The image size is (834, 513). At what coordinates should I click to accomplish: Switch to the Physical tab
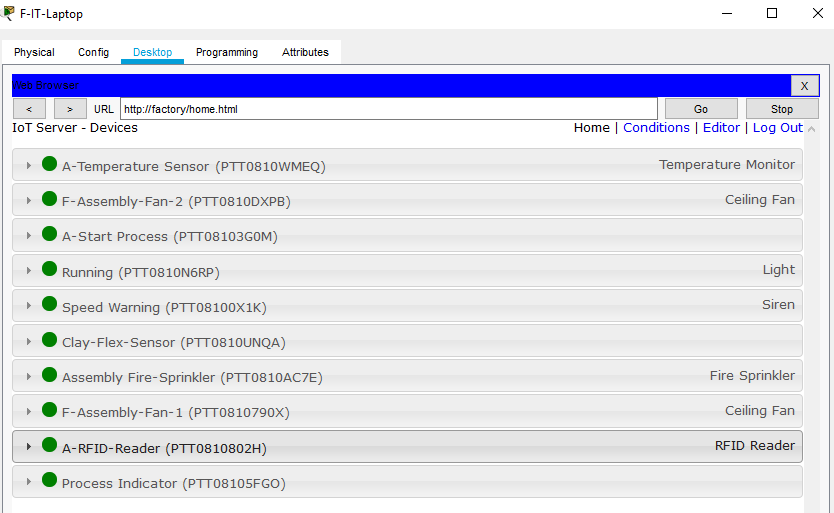(x=34, y=52)
